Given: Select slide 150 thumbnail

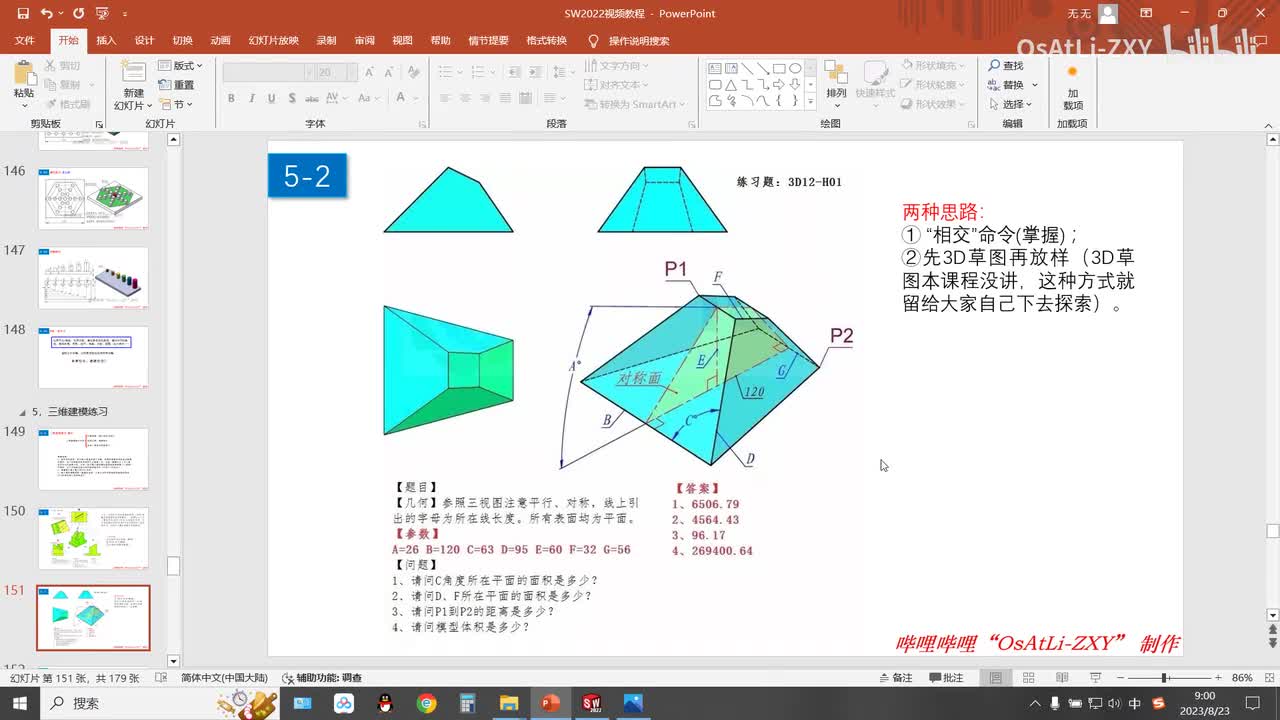Looking at the screenshot, I should pos(93,538).
